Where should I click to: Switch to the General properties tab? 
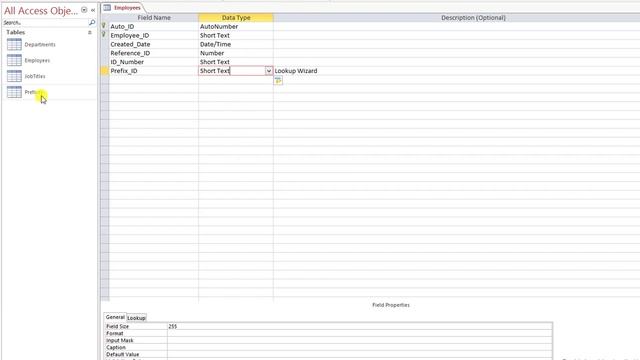tap(115, 317)
